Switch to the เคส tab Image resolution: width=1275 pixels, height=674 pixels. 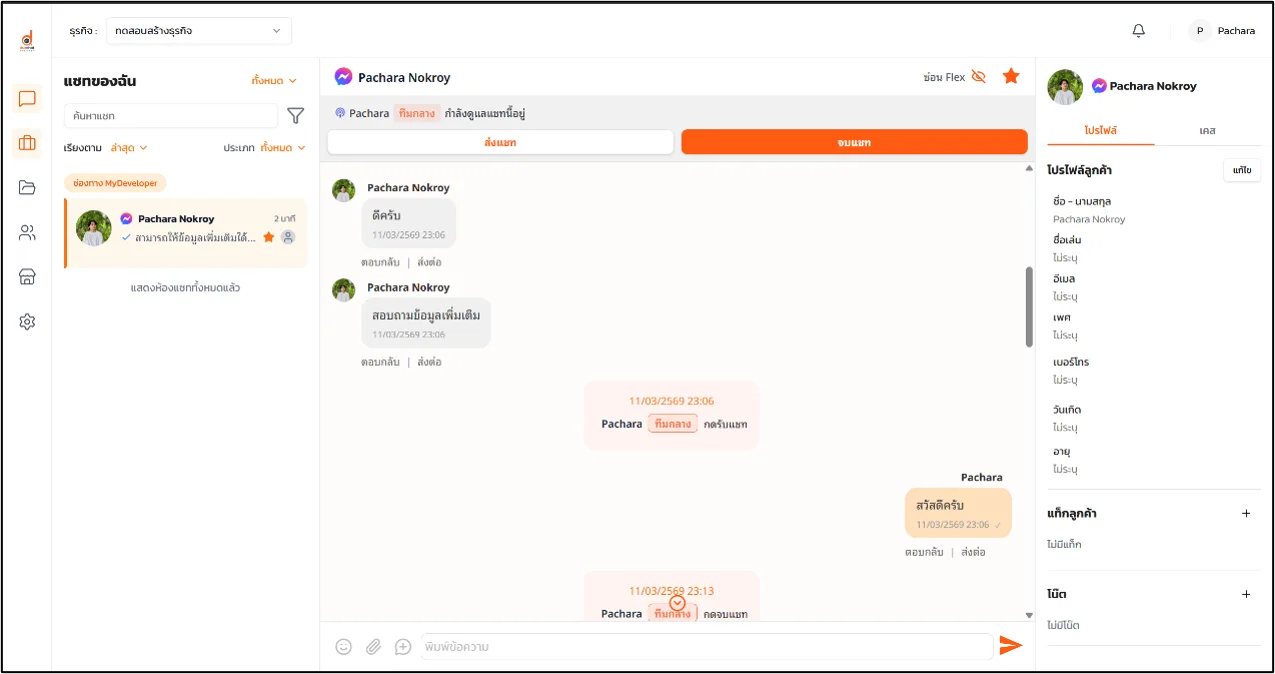pos(1208,131)
